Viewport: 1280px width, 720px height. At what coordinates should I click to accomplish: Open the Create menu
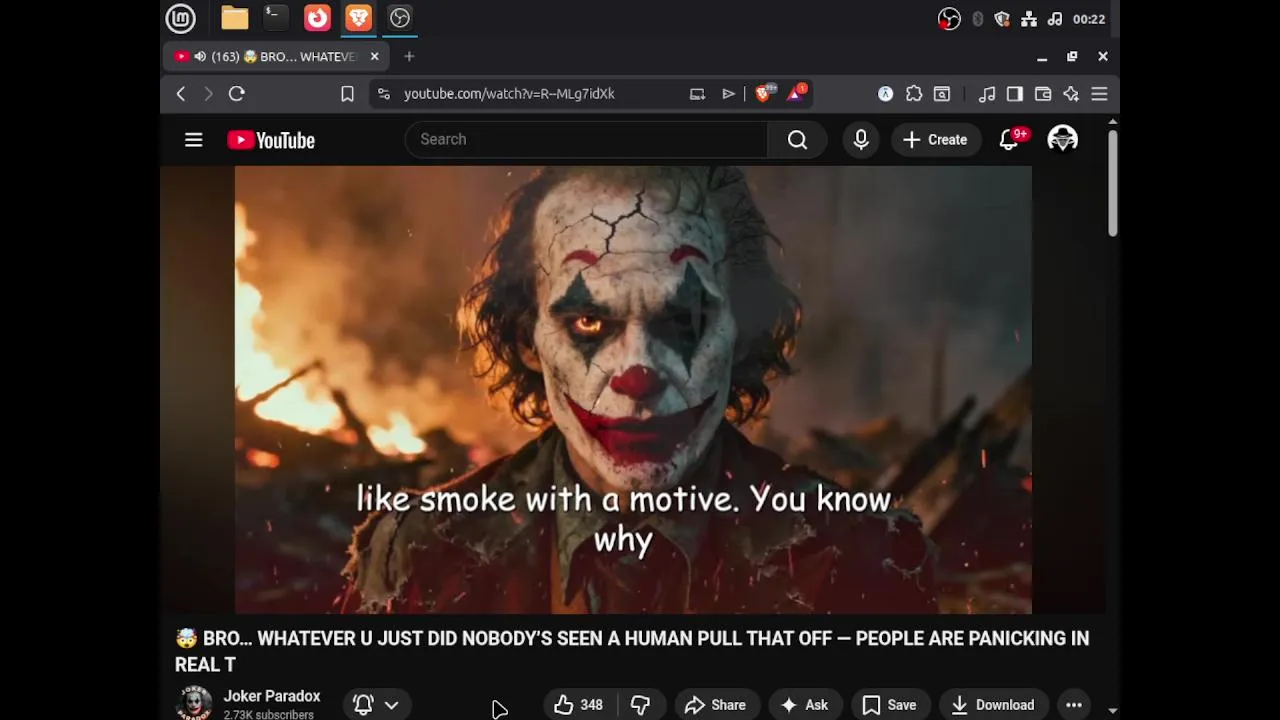tap(936, 140)
